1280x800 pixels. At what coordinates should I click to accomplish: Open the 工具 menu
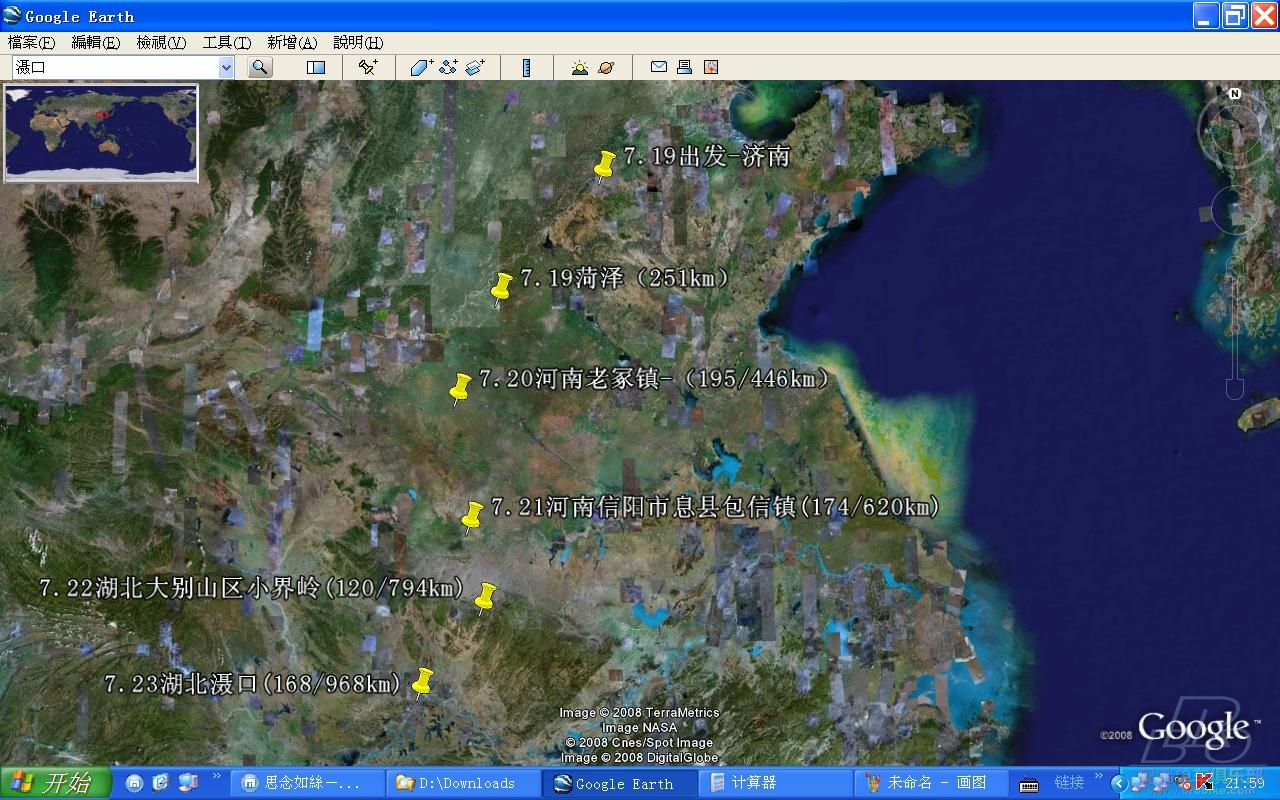coord(227,42)
